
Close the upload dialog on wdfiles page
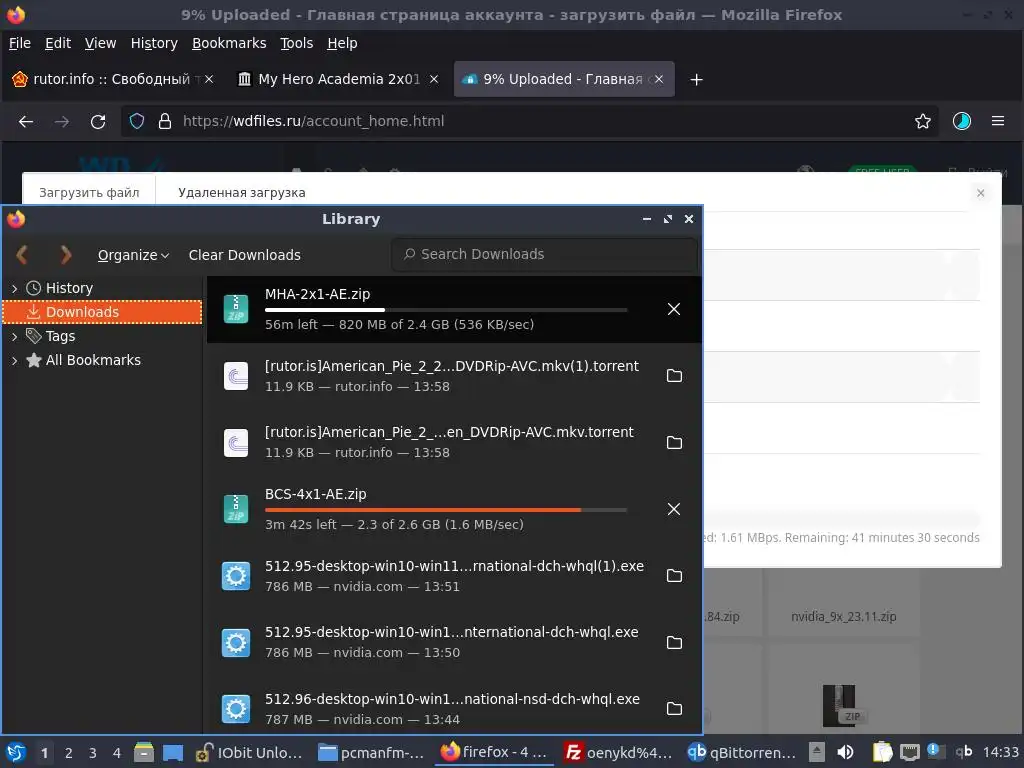click(x=980, y=193)
